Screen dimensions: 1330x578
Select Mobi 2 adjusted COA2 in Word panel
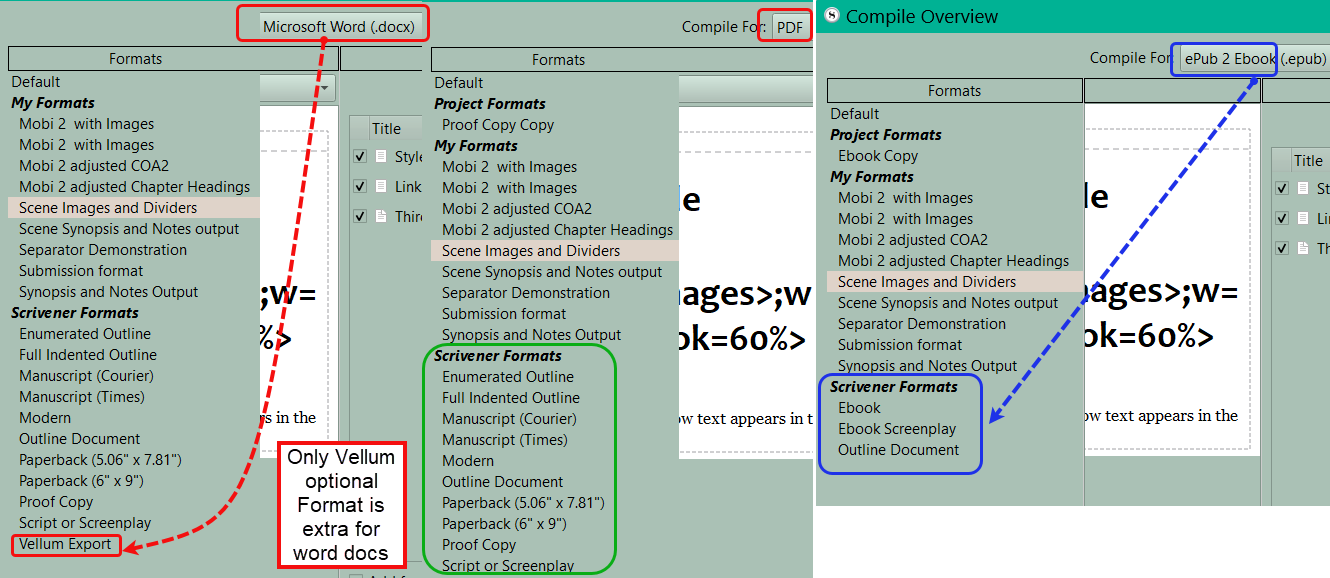[x=94, y=166]
